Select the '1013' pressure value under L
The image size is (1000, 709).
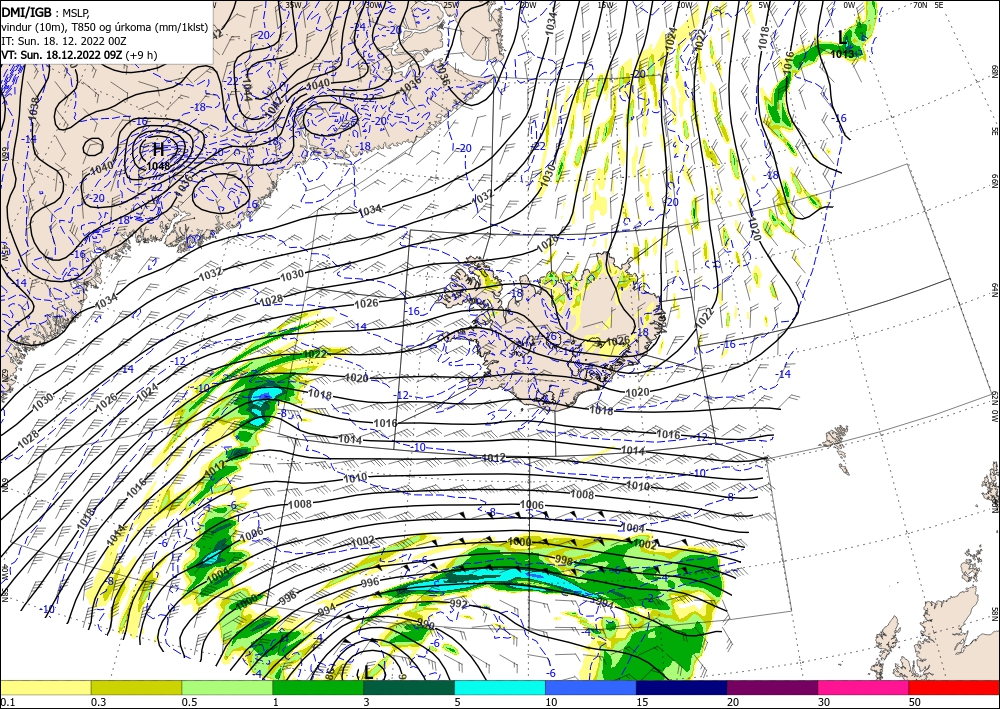(842, 54)
